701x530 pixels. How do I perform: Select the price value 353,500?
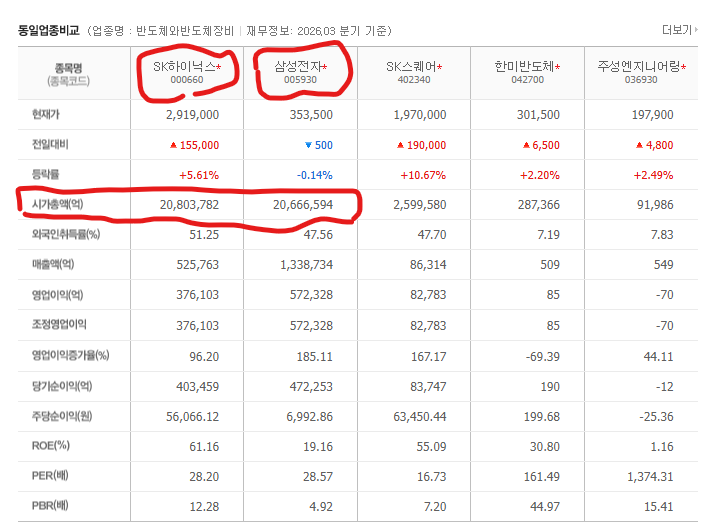pos(311,115)
